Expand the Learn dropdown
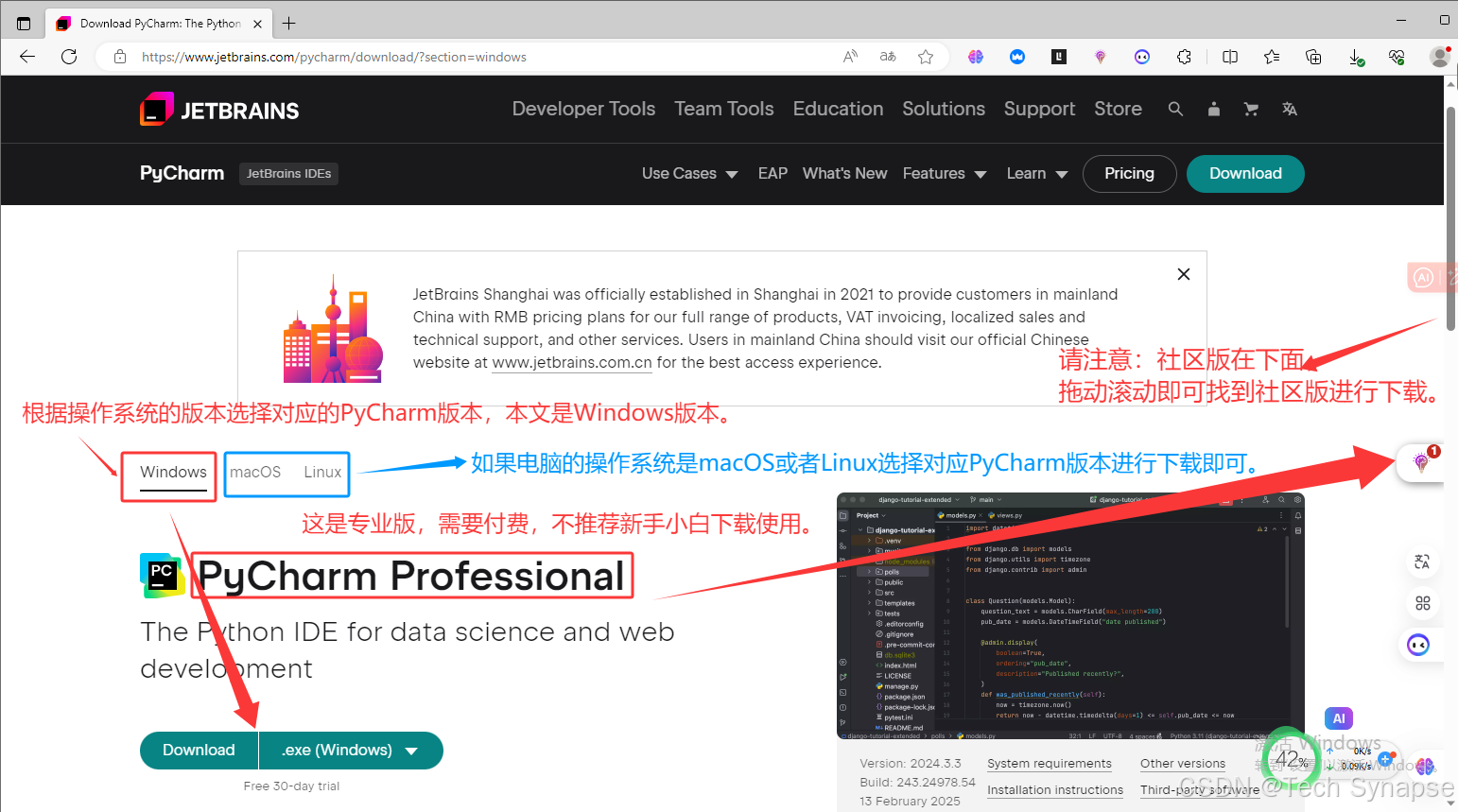Viewport: 1458px width, 812px height. coord(1036,173)
